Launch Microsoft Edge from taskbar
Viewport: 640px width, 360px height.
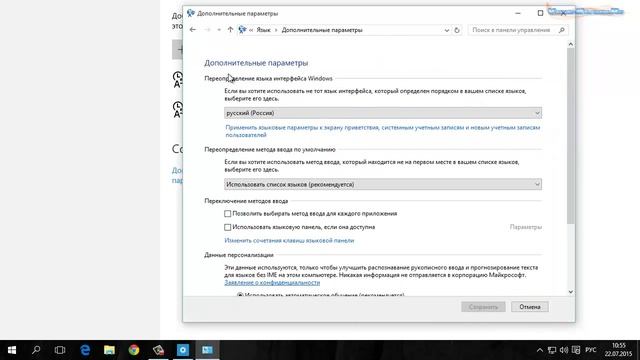click(x=85, y=350)
